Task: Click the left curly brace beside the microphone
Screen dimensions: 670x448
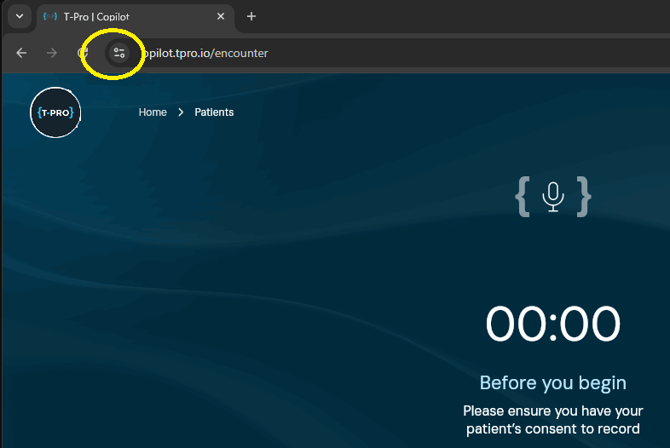Action: pos(522,197)
